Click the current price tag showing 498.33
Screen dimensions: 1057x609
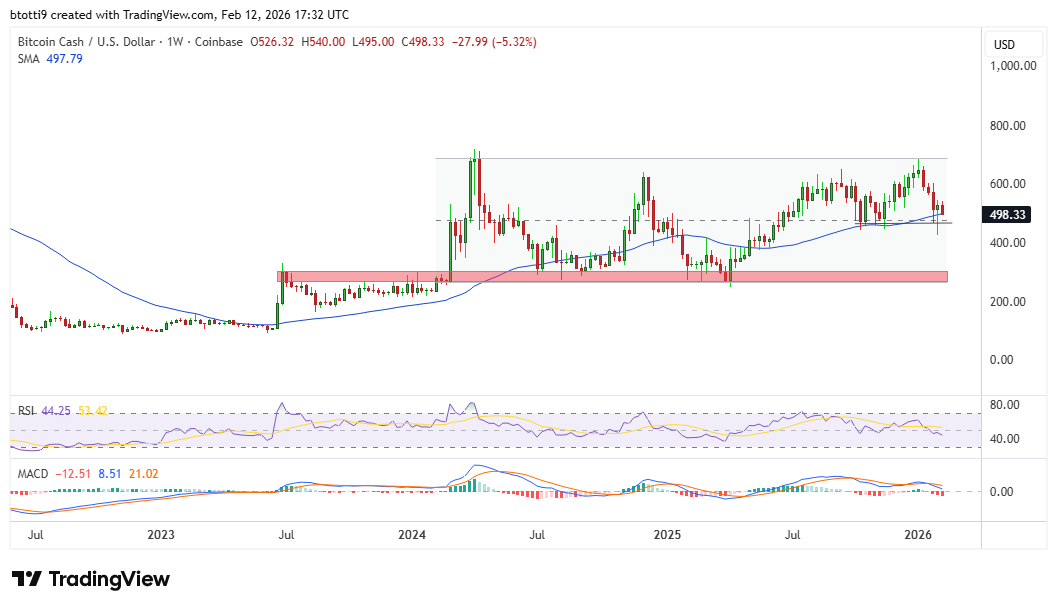pyautogui.click(x=1005, y=214)
